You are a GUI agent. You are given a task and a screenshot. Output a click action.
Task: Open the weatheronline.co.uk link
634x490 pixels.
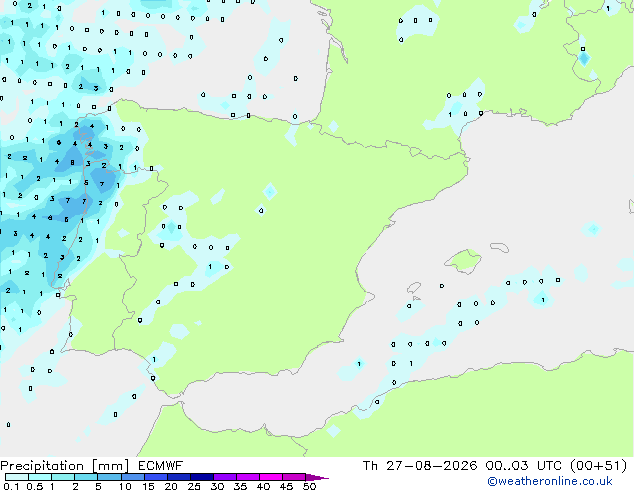(550, 481)
